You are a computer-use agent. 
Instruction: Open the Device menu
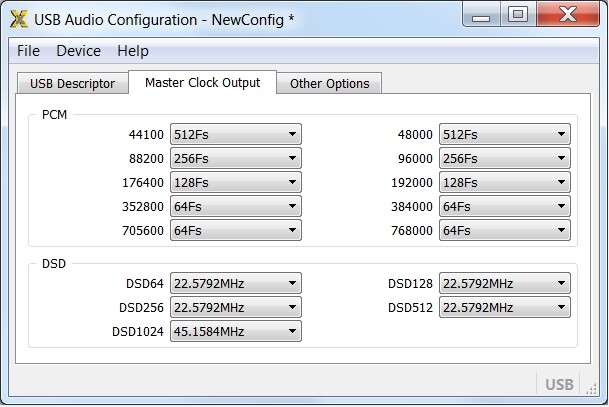coord(78,51)
